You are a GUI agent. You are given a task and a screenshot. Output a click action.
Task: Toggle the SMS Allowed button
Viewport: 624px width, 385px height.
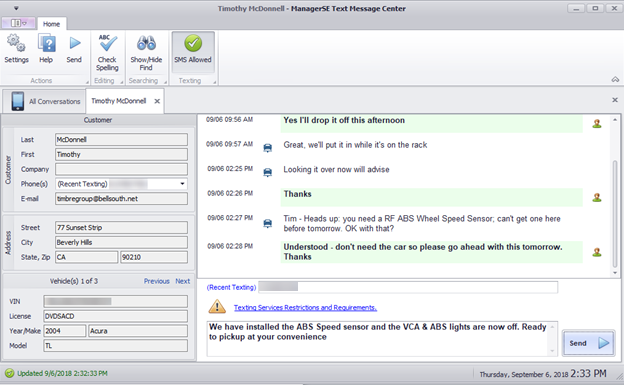[x=193, y=52]
